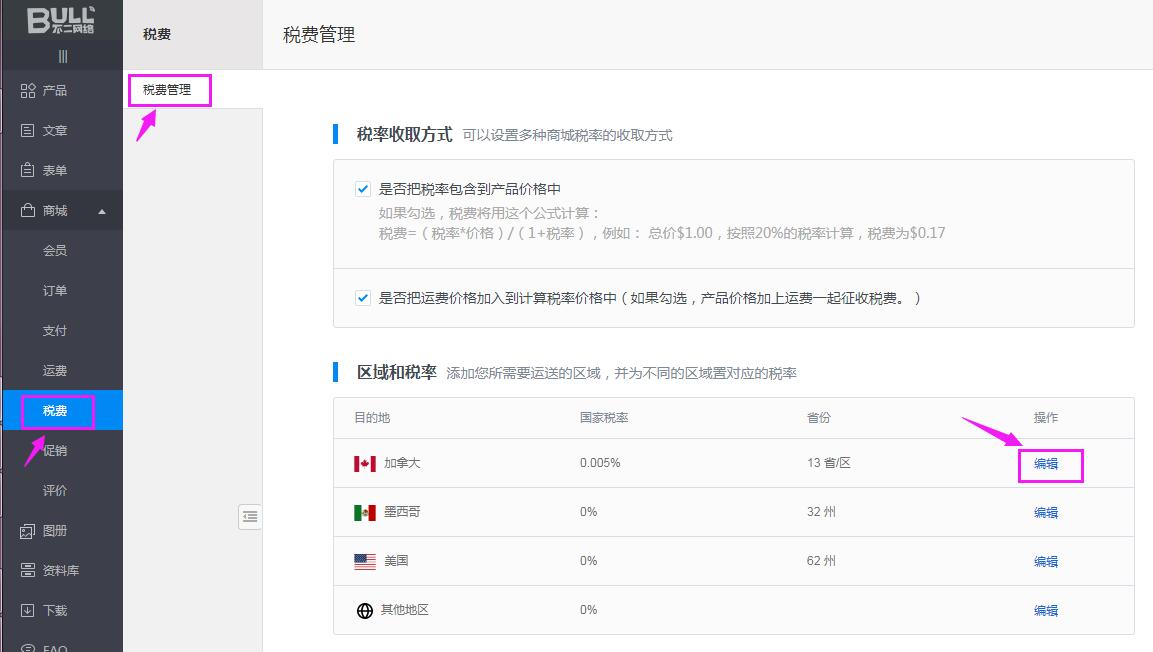Collapse the 商城 store menu arrow
Viewport: 1153px width, 652px height.
click(x=102, y=211)
